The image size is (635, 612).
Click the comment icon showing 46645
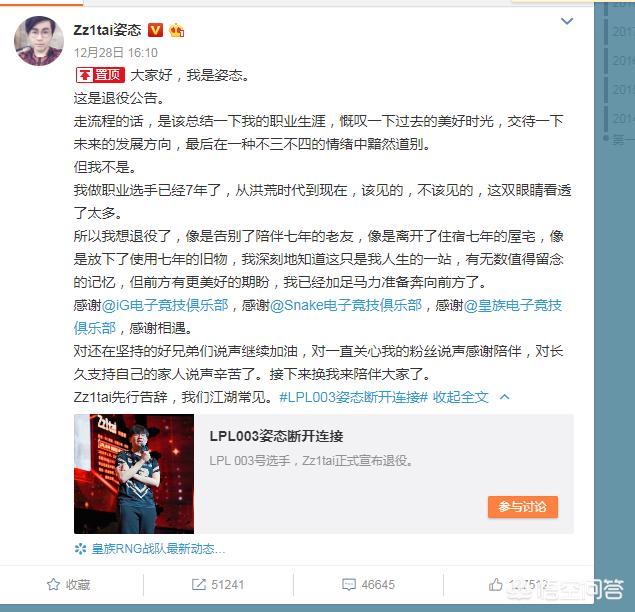[349, 584]
